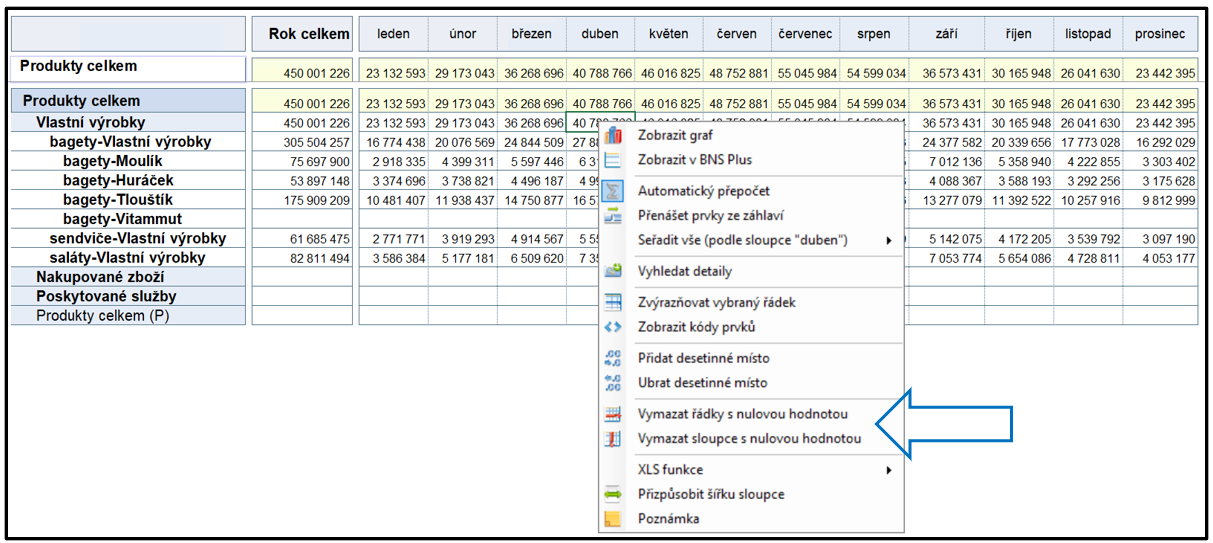This screenshot has height=543, width=1213.
Task: Click the icon beside Ubrat desetinné místo
Action: click(x=613, y=383)
